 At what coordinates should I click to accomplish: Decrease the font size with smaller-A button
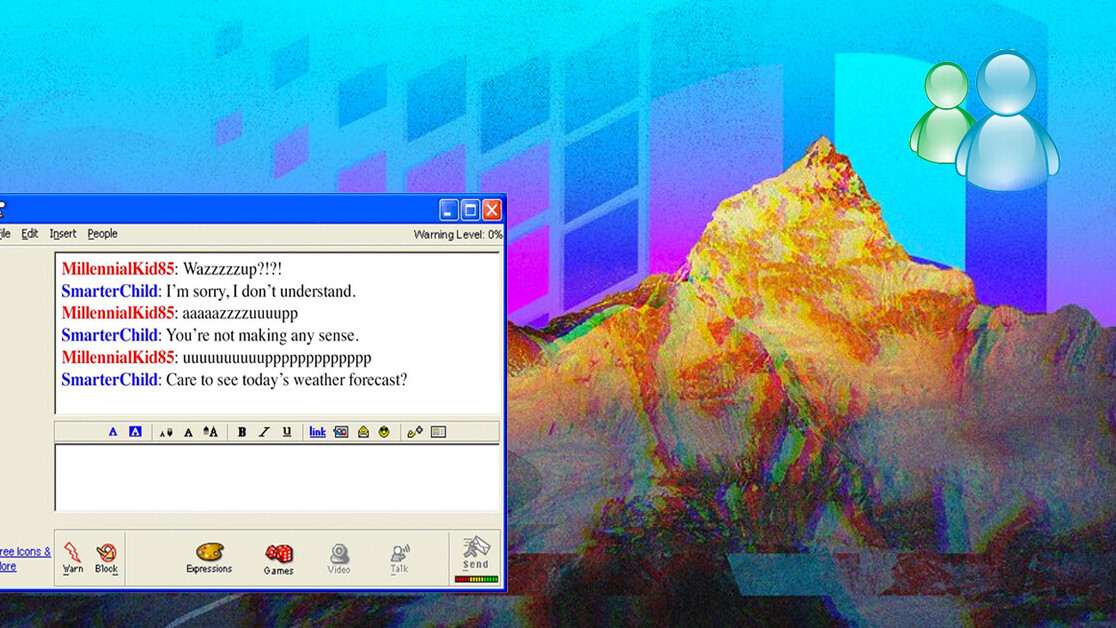coord(166,432)
